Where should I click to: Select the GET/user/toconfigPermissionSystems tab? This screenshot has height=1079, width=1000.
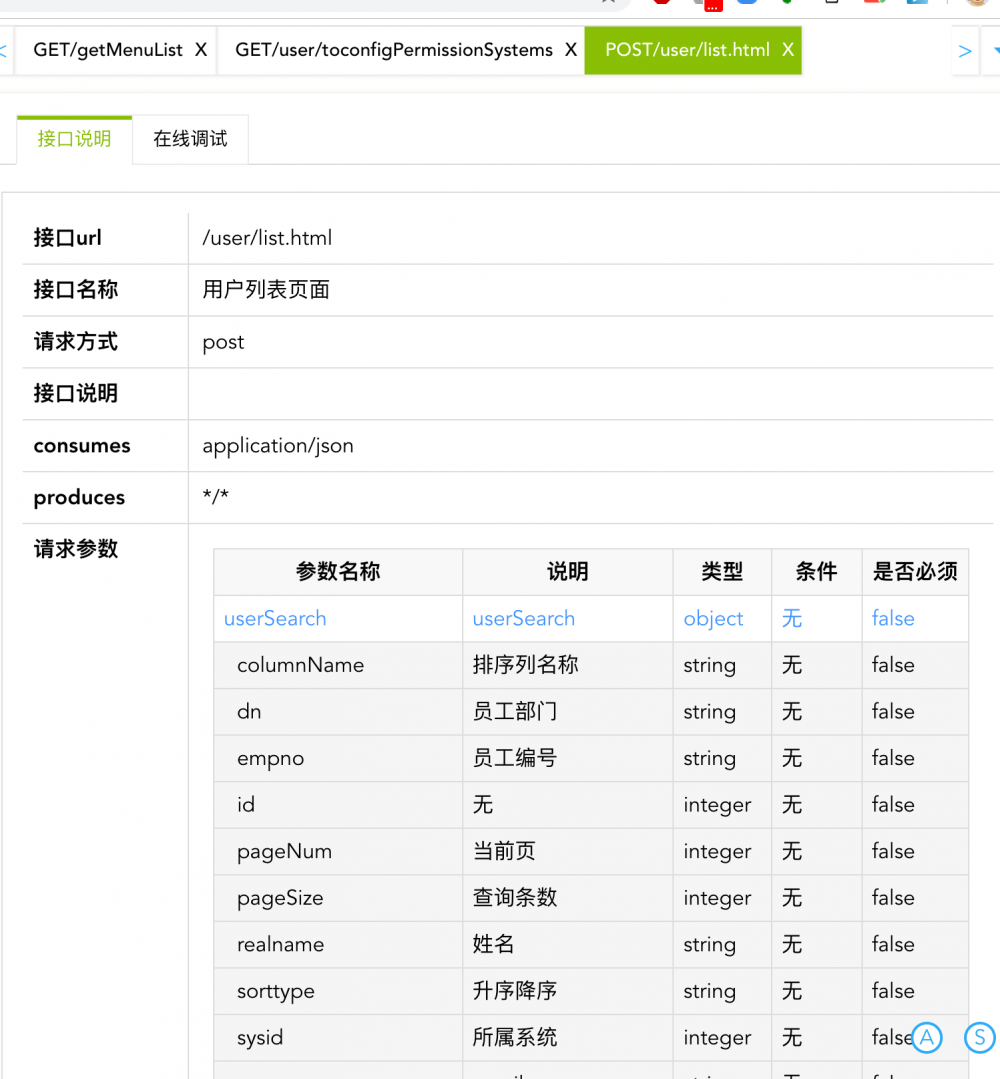pyautogui.click(x=390, y=49)
